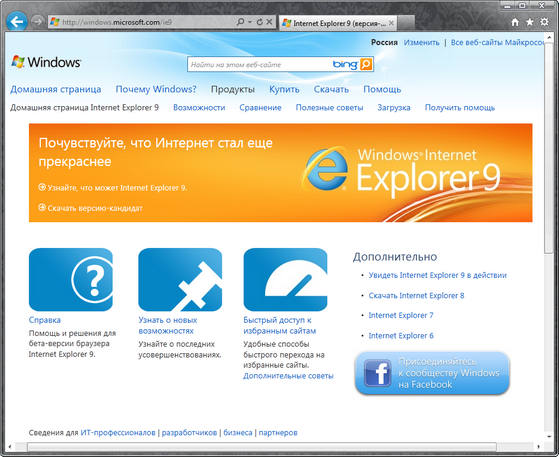The height and width of the screenshot is (457, 559).
Task: Open the Скачать navigation item
Action: point(331,89)
